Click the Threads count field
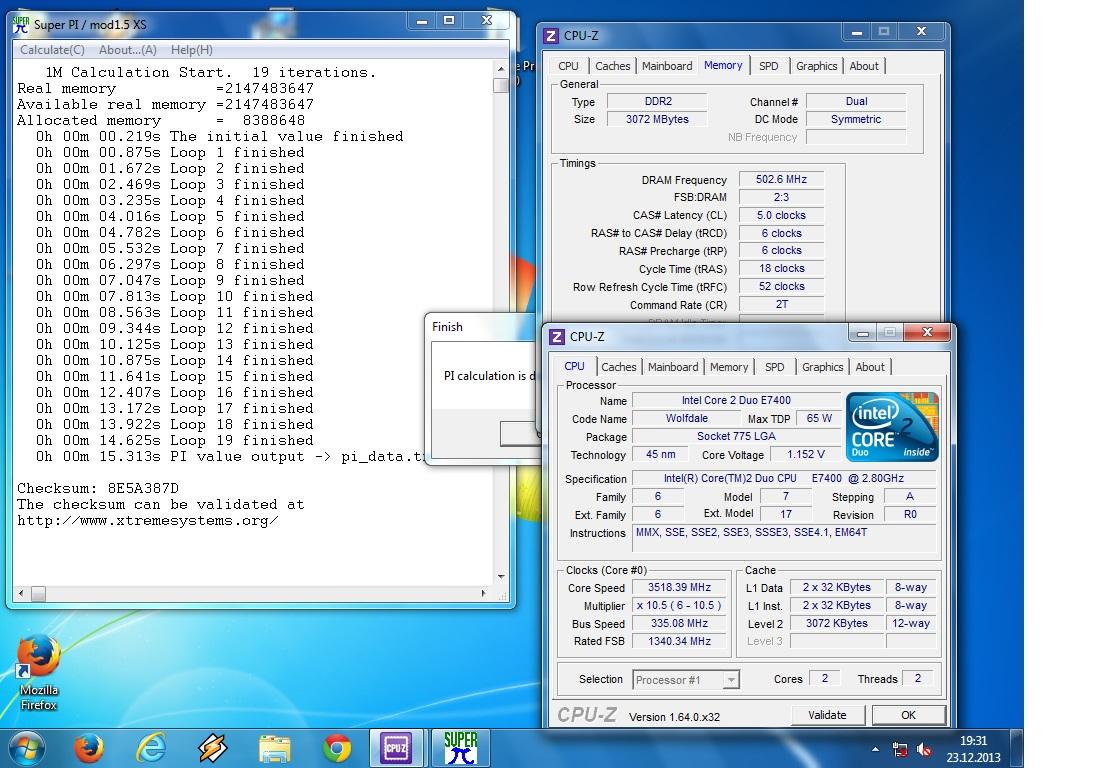Screen dimensions: 1093x768 click(x=918, y=678)
